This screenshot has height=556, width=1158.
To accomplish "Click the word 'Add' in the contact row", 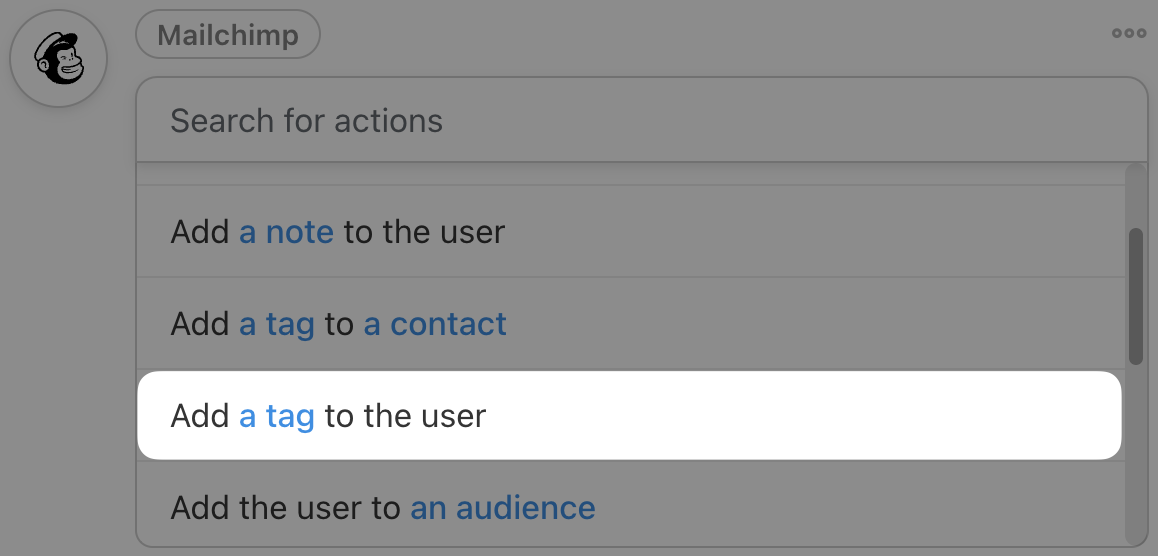I will coord(200,324).
